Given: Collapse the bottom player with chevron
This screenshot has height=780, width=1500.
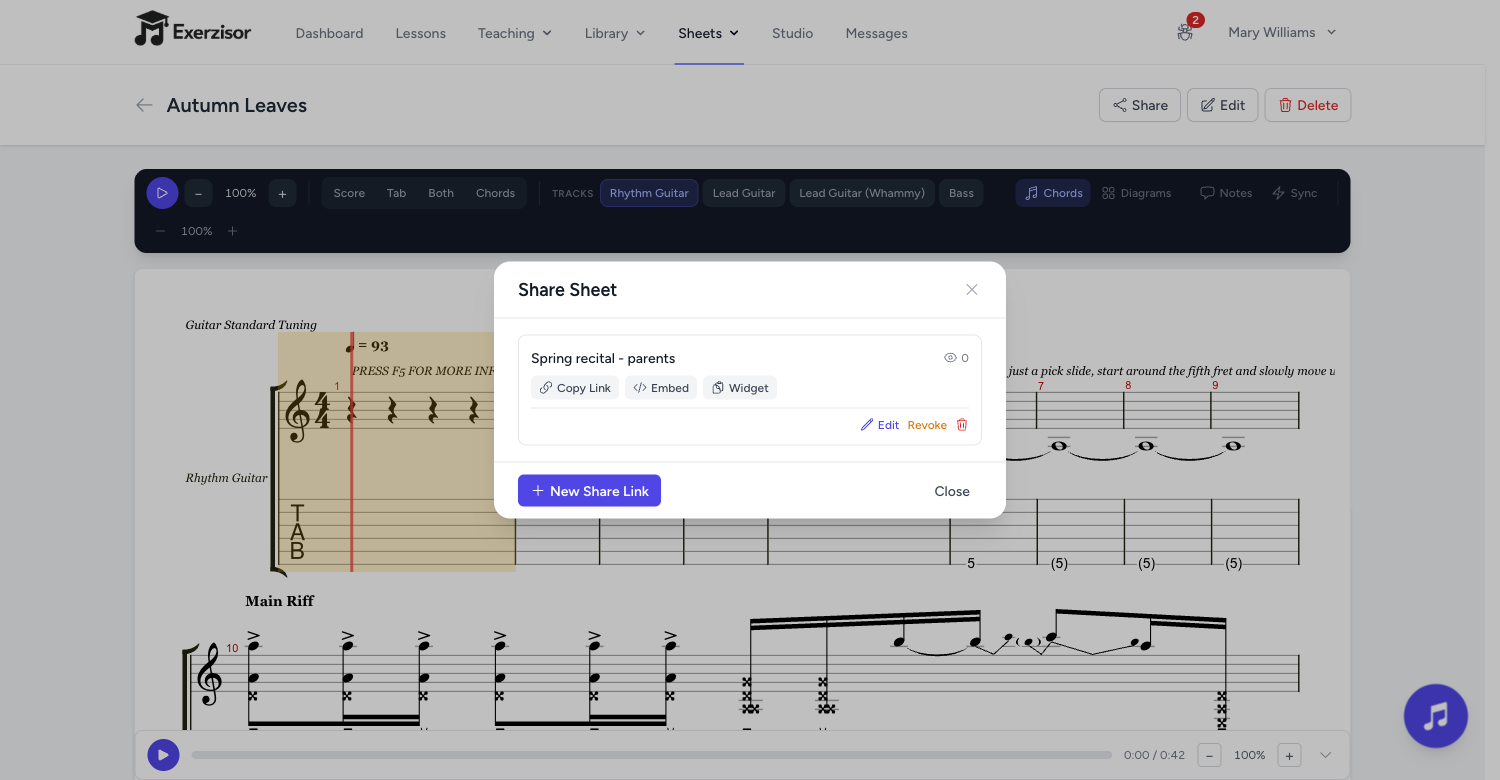Looking at the screenshot, I should pyautogui.click(x=1326, y=755).
